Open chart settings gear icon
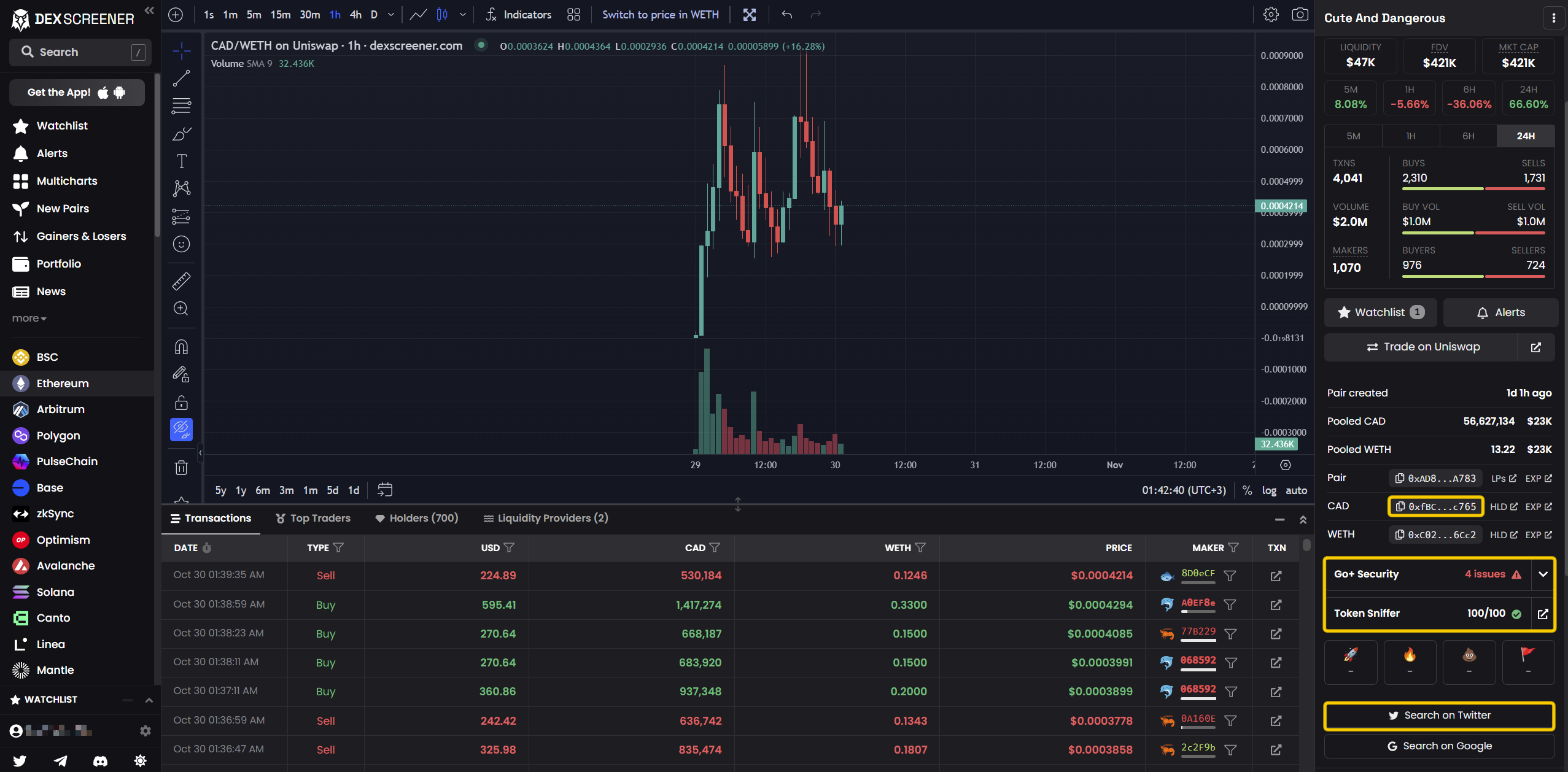 point(1271,14)
